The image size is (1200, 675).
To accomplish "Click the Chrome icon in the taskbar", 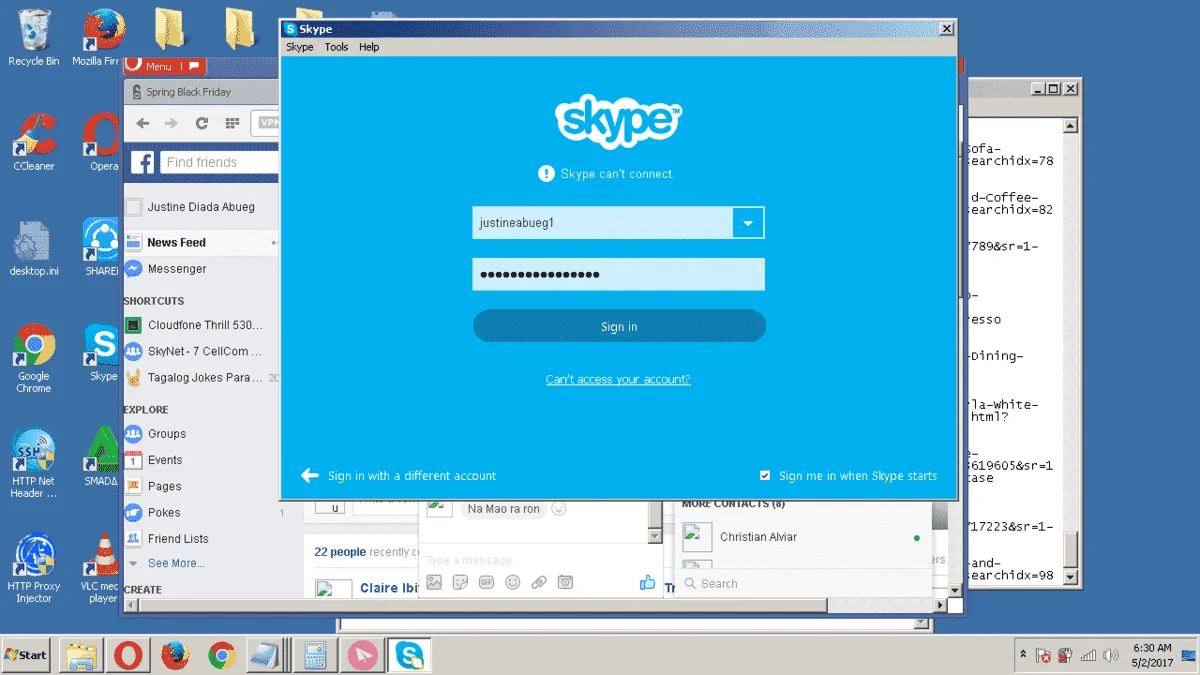I will [x=221, y=656].
